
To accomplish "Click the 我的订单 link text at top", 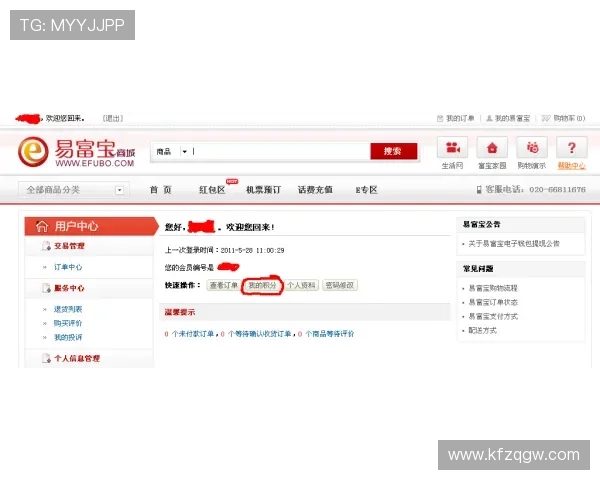I will pyautogui.click(x=460, y=118).
